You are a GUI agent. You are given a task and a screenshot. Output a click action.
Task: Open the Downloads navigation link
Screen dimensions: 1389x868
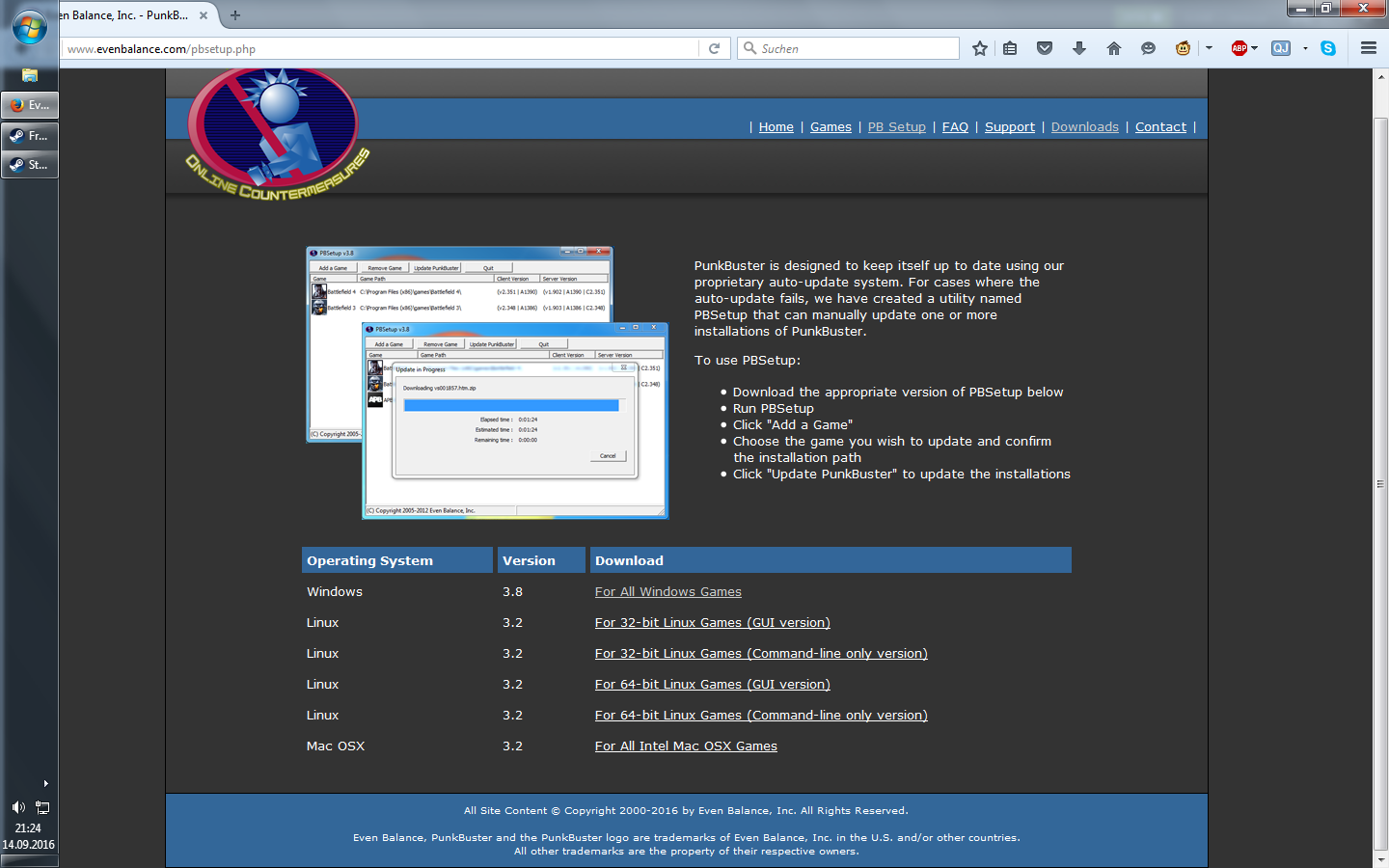pyautogui.click(x=1084, y=127)
